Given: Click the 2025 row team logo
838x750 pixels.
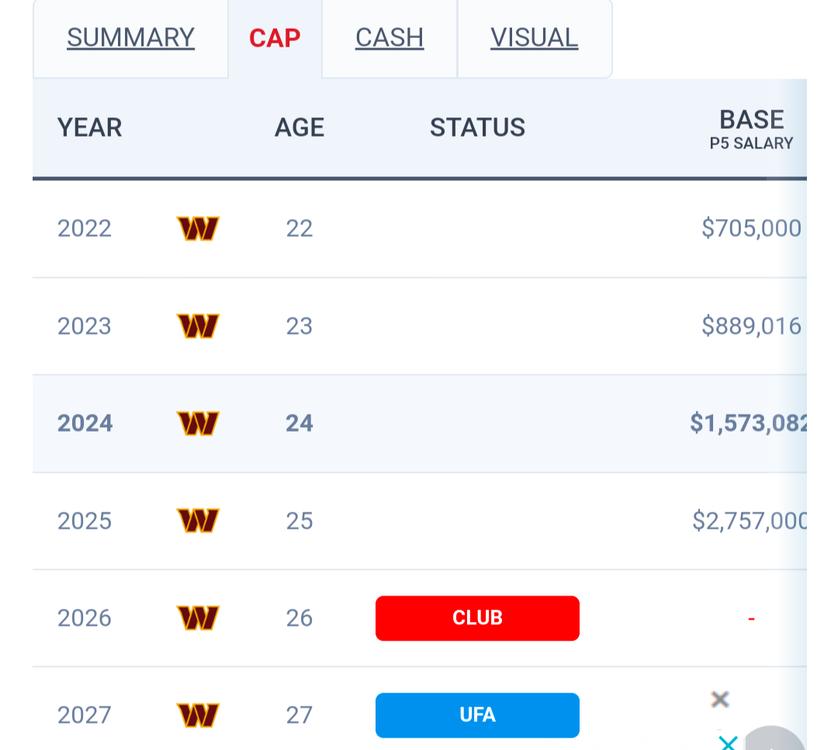Looking at the screenshot, I should (198, 521).
